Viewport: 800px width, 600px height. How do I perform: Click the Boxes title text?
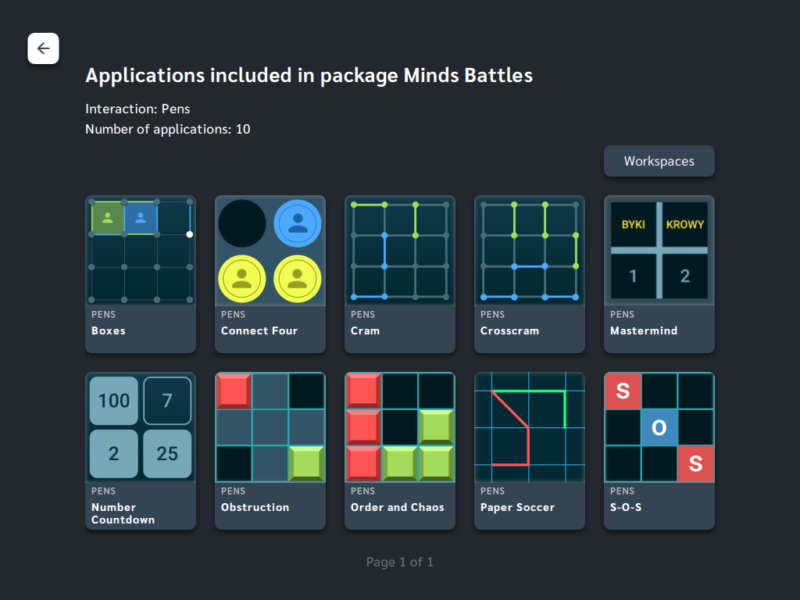108,331
